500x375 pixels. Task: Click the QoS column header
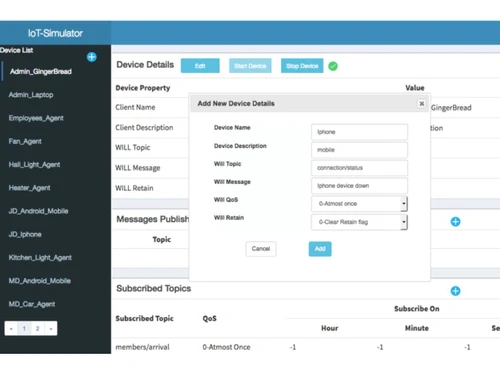pyautogui.click(x=209, y=318)
